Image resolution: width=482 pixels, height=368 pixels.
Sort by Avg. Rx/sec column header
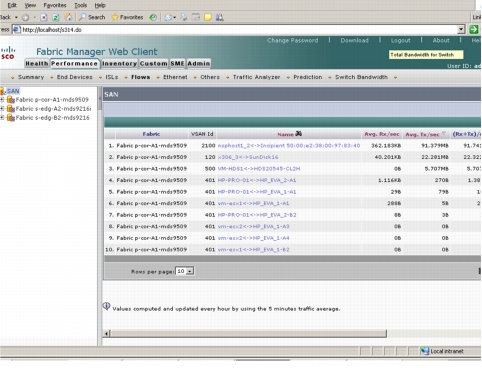point(382,134)
